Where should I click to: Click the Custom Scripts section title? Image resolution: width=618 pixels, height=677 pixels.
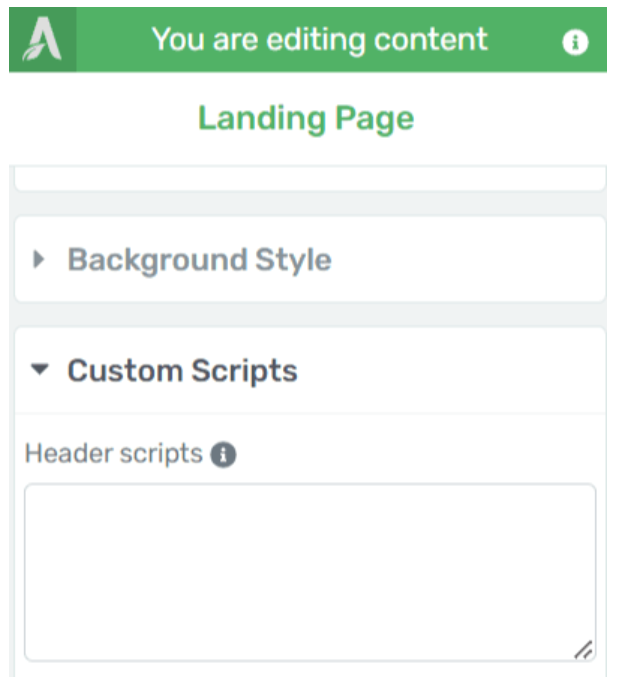[x=182, y=371]
